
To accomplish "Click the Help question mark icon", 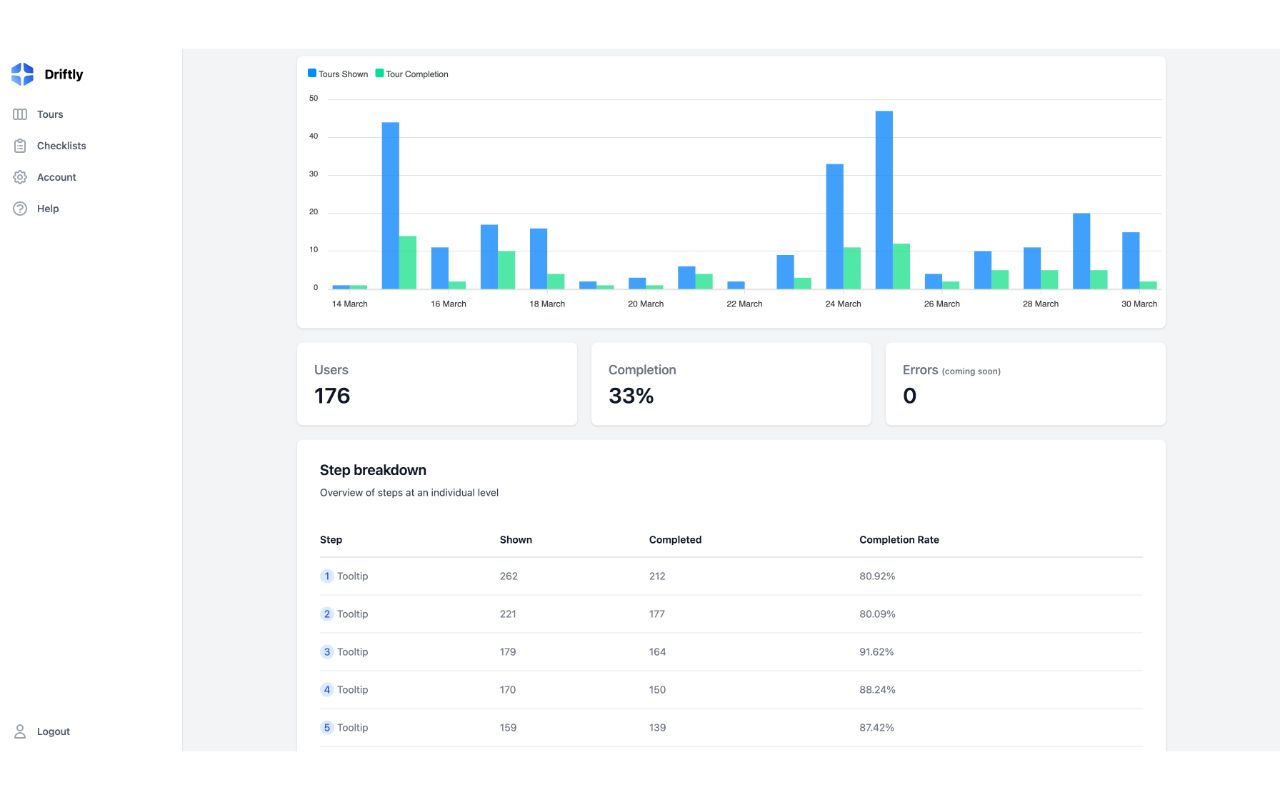I will click(x=19, y=209).
